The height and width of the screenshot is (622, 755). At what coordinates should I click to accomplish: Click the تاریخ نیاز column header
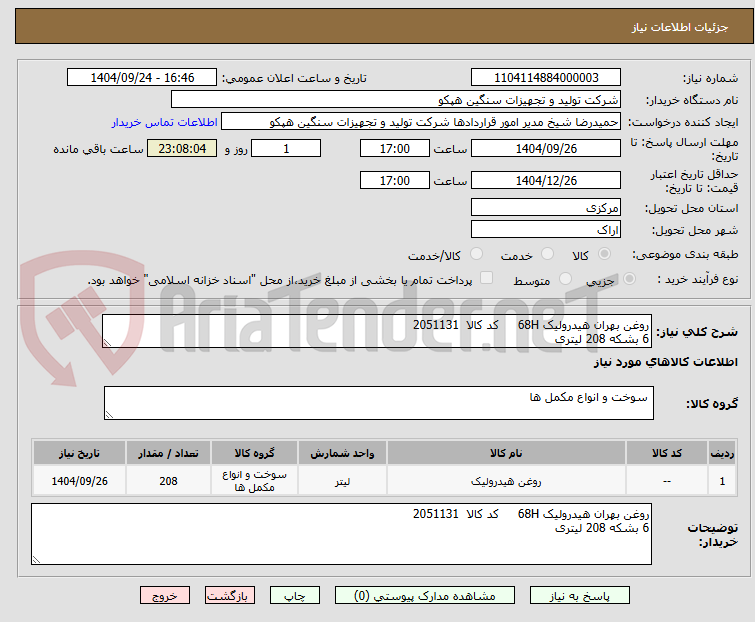pyautogui.click(x=79, y=453)
